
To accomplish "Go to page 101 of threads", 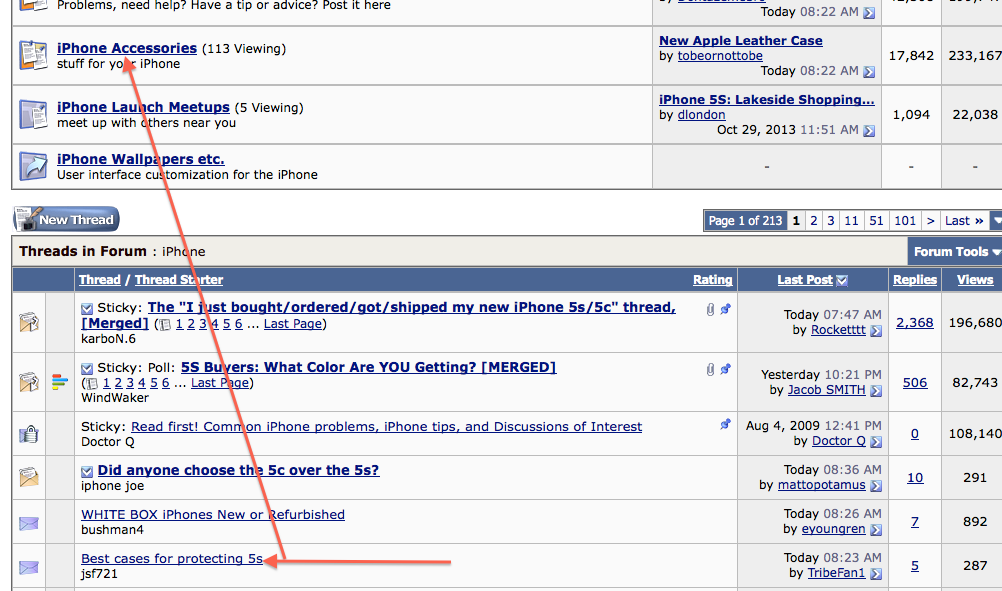I will (905, 220).
